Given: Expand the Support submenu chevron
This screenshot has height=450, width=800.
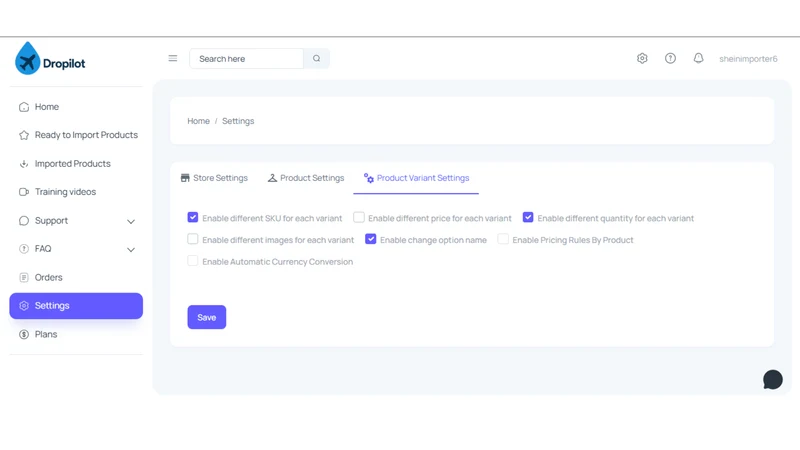Looking at the screenshot, I should 131,221.
